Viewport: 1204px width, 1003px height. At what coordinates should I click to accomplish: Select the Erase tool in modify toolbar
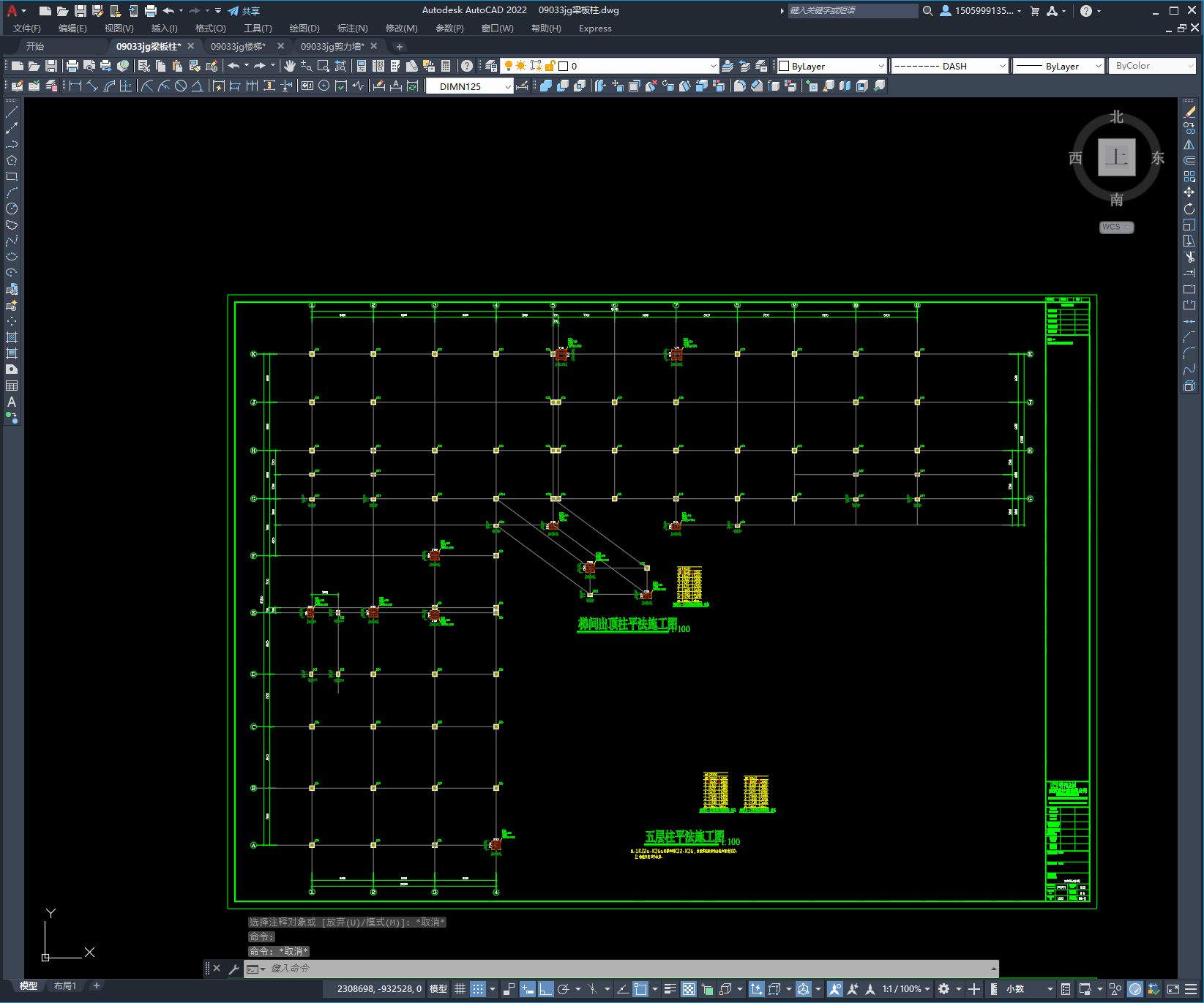click(x=1189, y=112)
